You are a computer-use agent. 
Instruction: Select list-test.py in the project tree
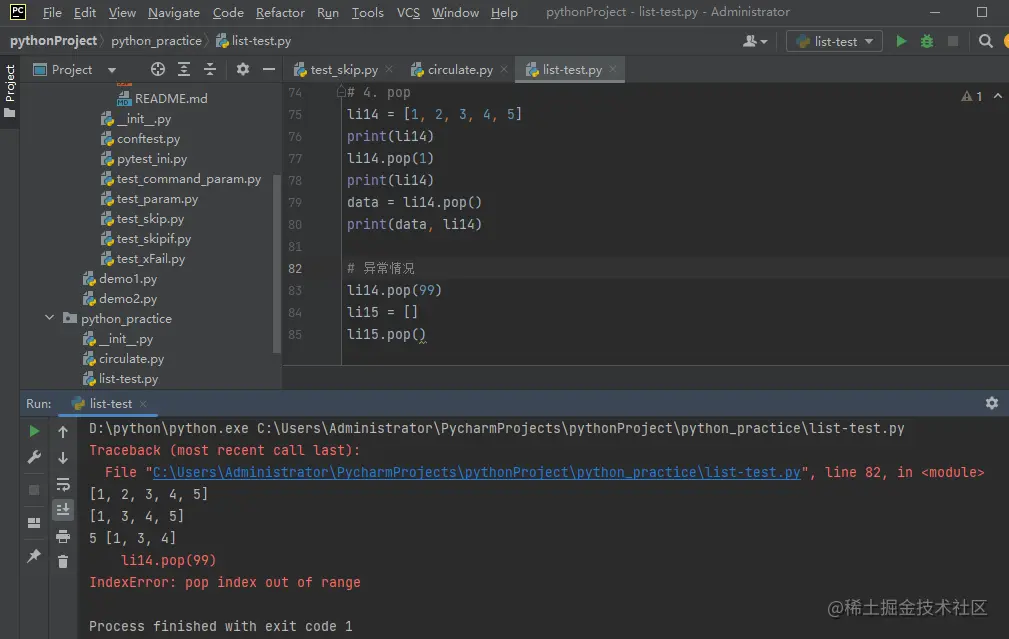(120, 378)
